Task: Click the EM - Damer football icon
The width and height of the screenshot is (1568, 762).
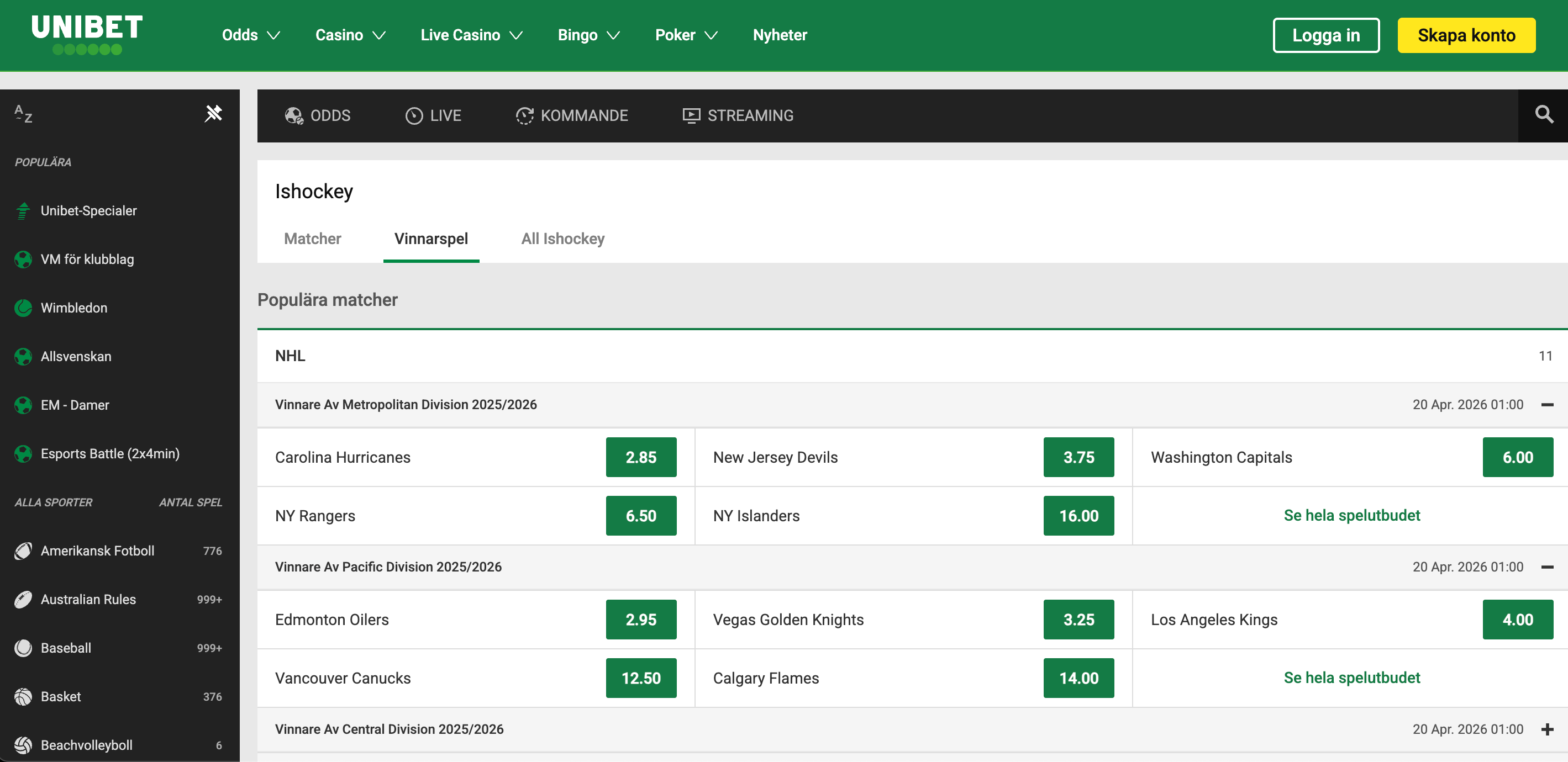Action: [x=23, y=405]
